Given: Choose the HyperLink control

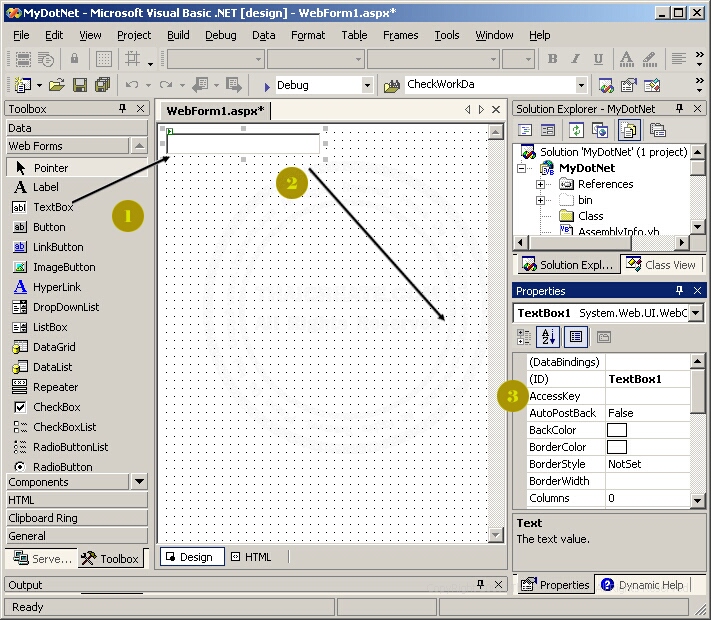Looking at the screenshot, I should point(57,287).
